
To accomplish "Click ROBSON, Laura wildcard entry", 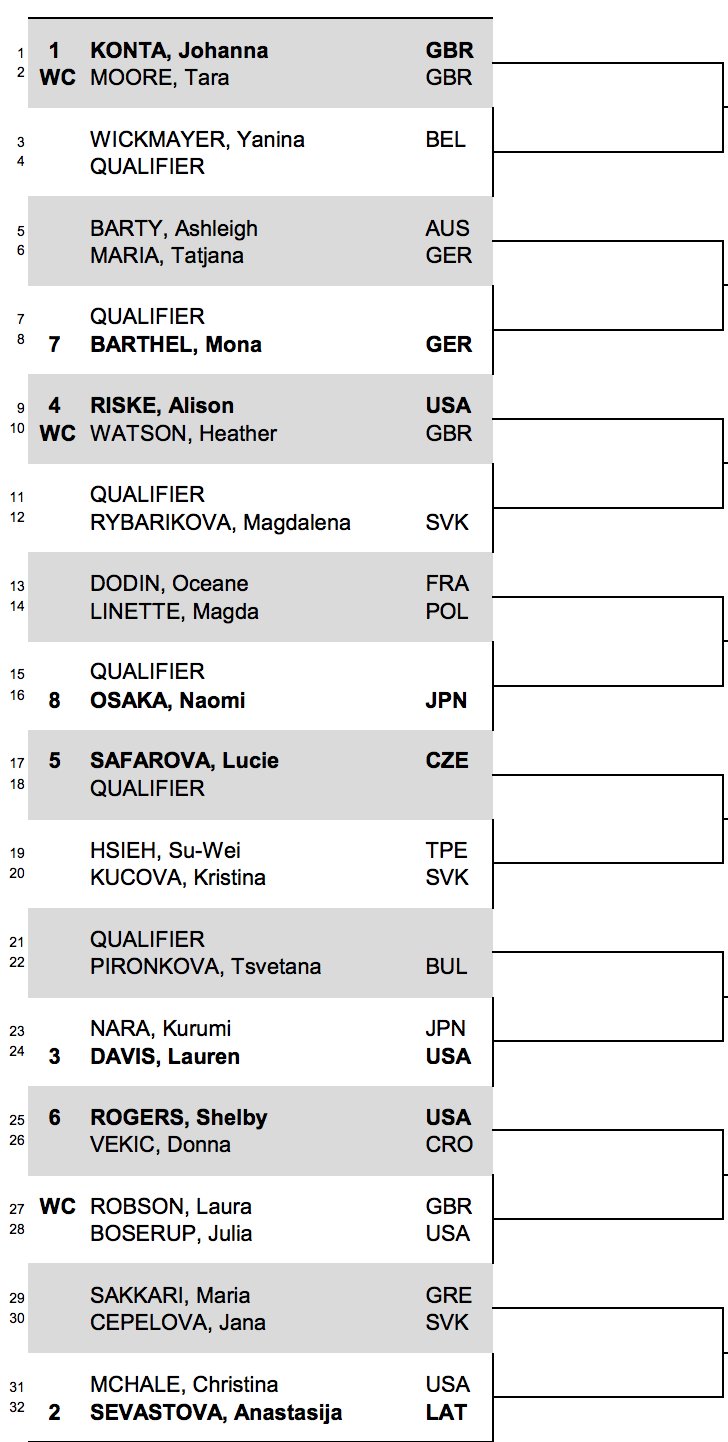I will click(171, 1207).
